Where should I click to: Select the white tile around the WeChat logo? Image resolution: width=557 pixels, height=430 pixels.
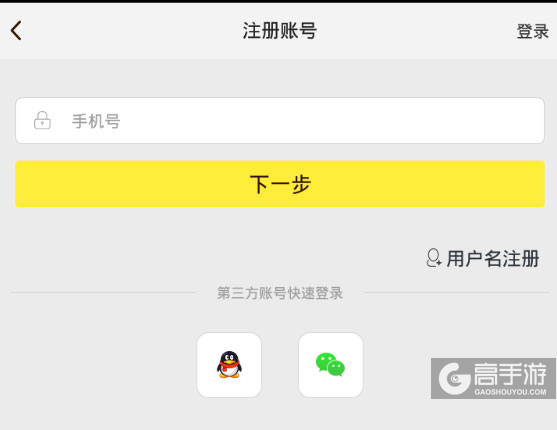tap(331, 365)
